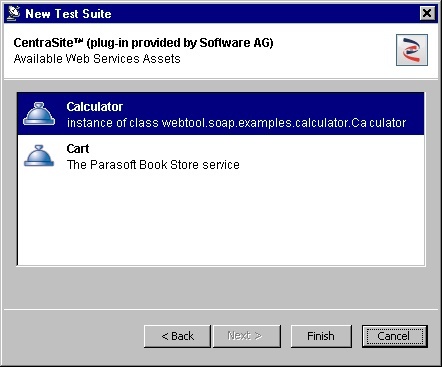Click the Calculator service bell icon
442x367 pixels.
click(39, 114)
